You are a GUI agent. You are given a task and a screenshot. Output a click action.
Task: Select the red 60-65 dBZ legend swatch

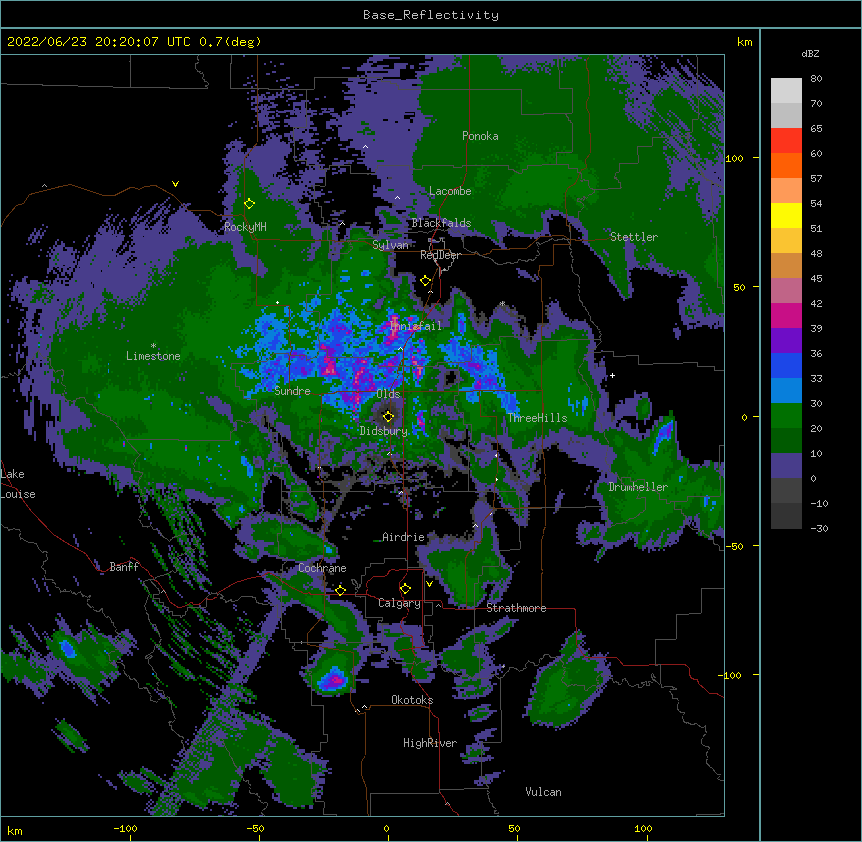coord(786,141)
